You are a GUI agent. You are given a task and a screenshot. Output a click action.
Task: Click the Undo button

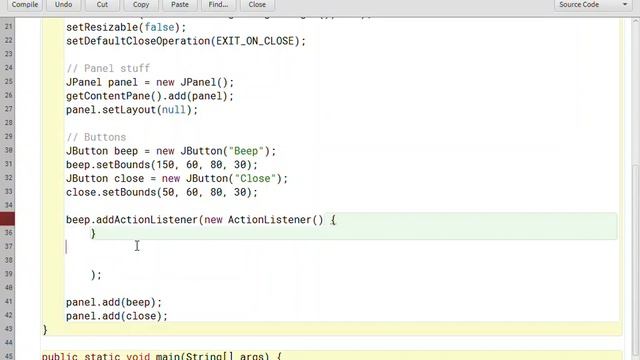pyautogui.click(x=63, y=5)
